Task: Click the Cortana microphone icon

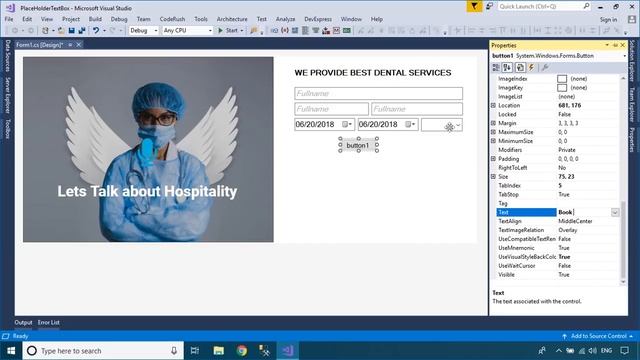Action: click(174, 351)
